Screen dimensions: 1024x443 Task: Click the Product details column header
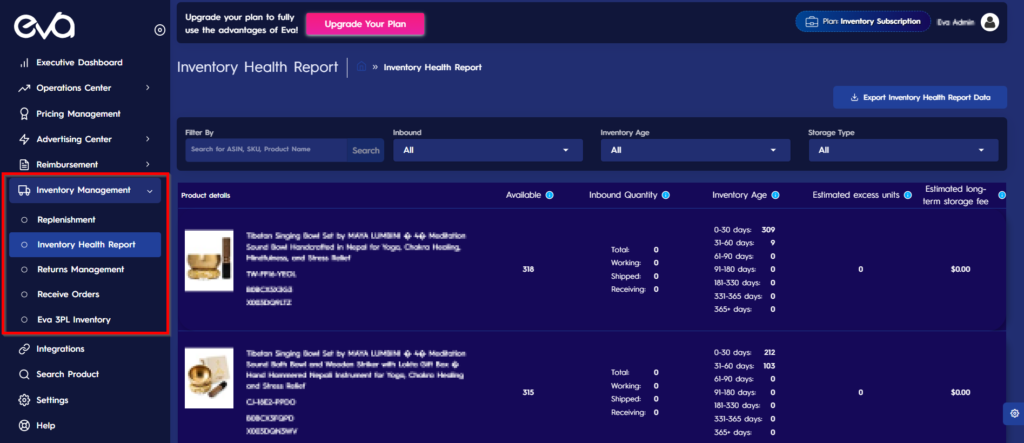tap(206, 195)
